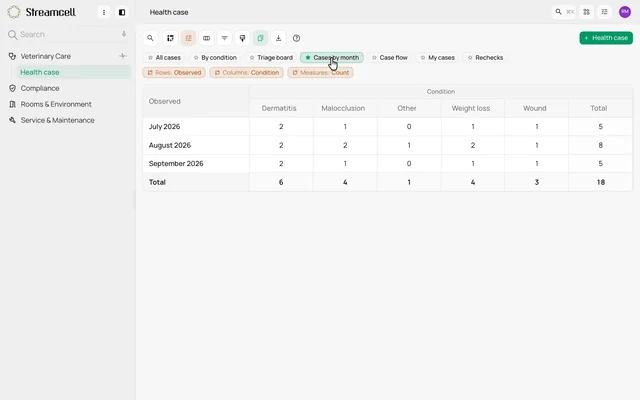The image size is (640, 400).
Task: Open Service & Maintenance section
Action: 57,120
